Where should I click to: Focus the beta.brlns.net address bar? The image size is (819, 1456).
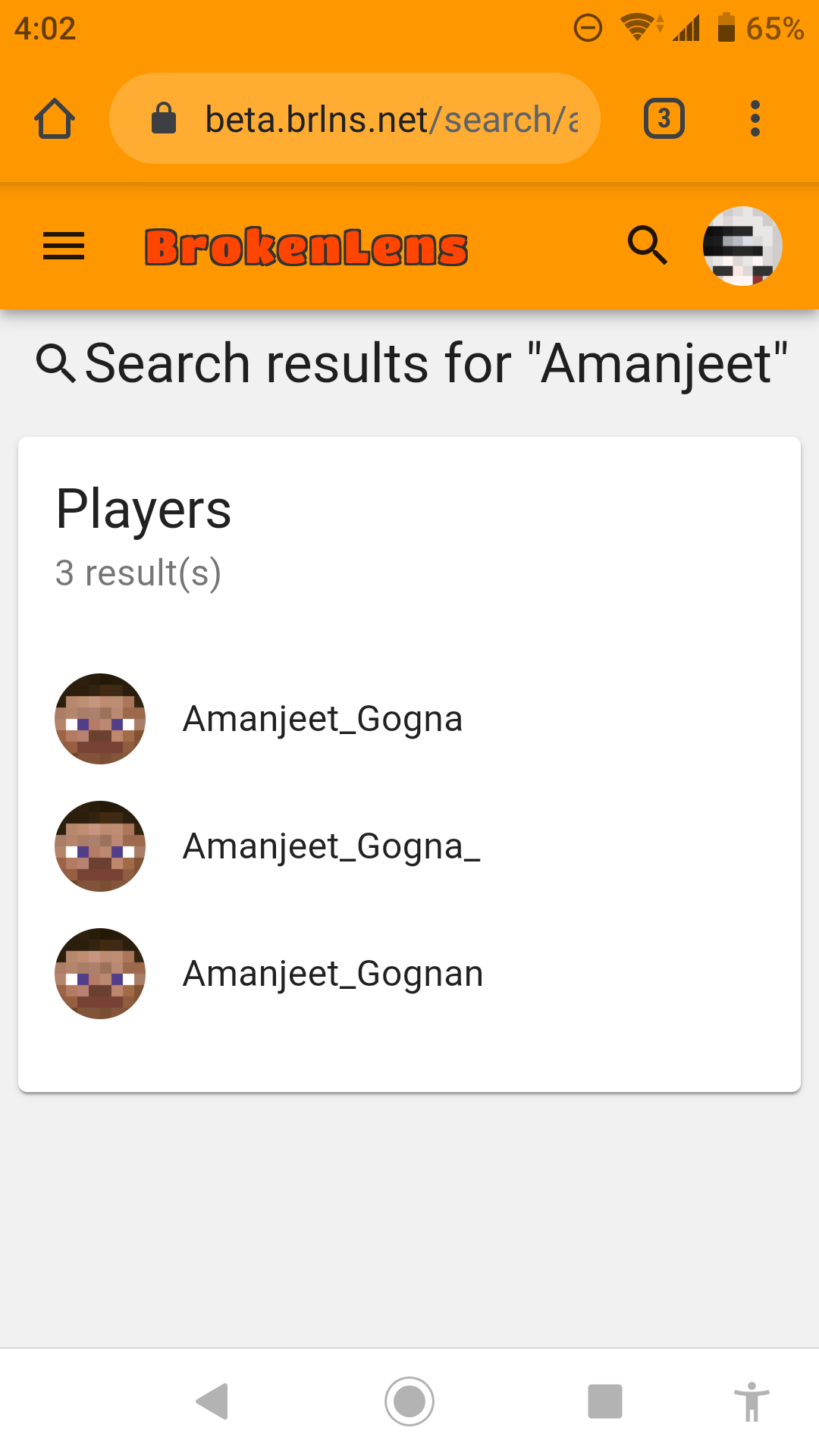click(355, 118)
